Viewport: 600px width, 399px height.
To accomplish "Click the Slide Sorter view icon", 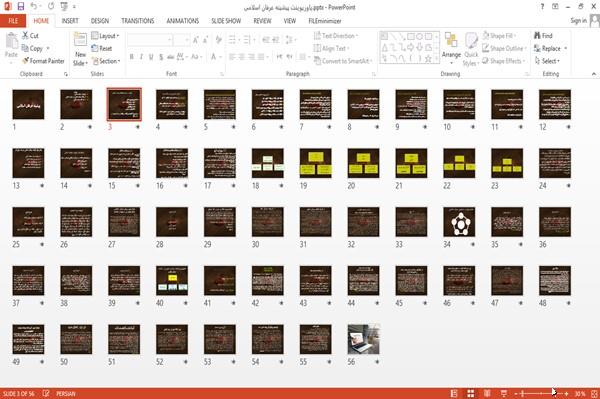I will click(471, 393).
